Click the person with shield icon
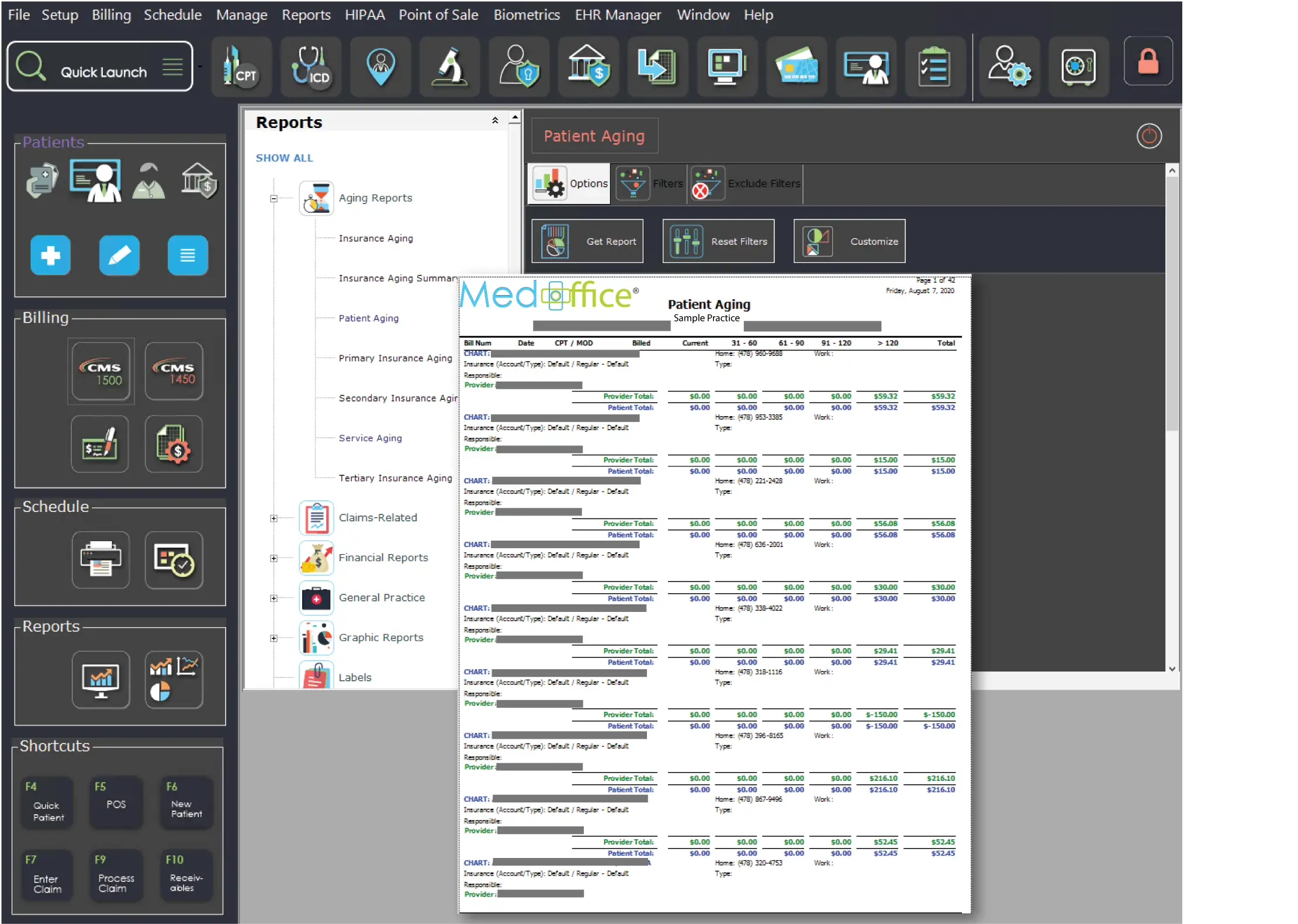1298x924 pixels. 519,66
